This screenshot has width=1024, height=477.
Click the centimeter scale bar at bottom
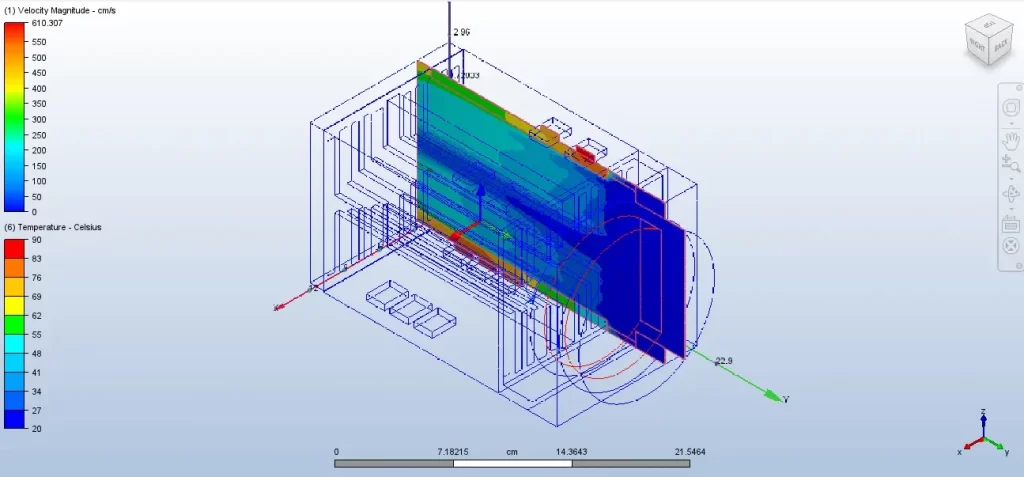coord(512,463)
